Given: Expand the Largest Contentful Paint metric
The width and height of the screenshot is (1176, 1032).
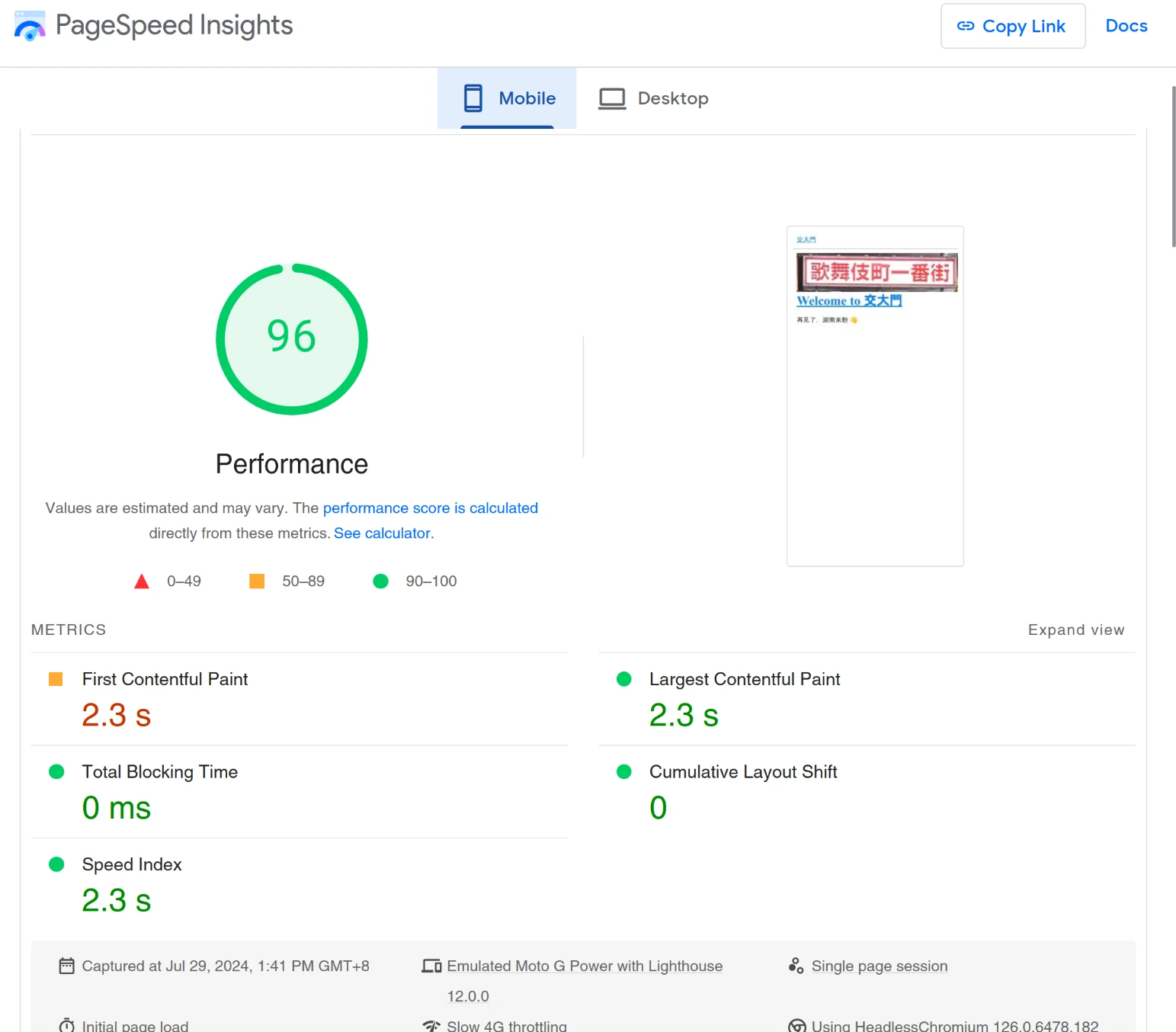Looking at the screenshot, I should click(744, 679).
